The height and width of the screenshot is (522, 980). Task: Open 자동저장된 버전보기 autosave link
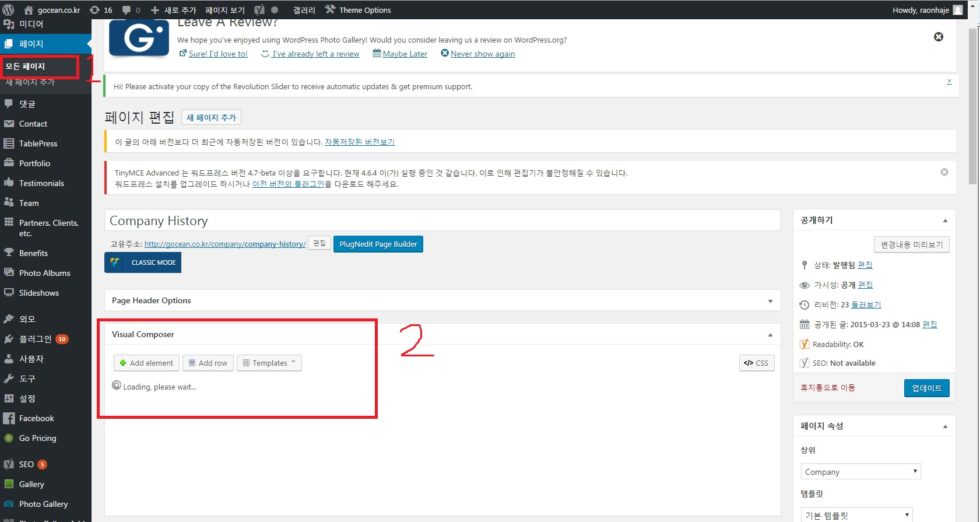(359, 142)
